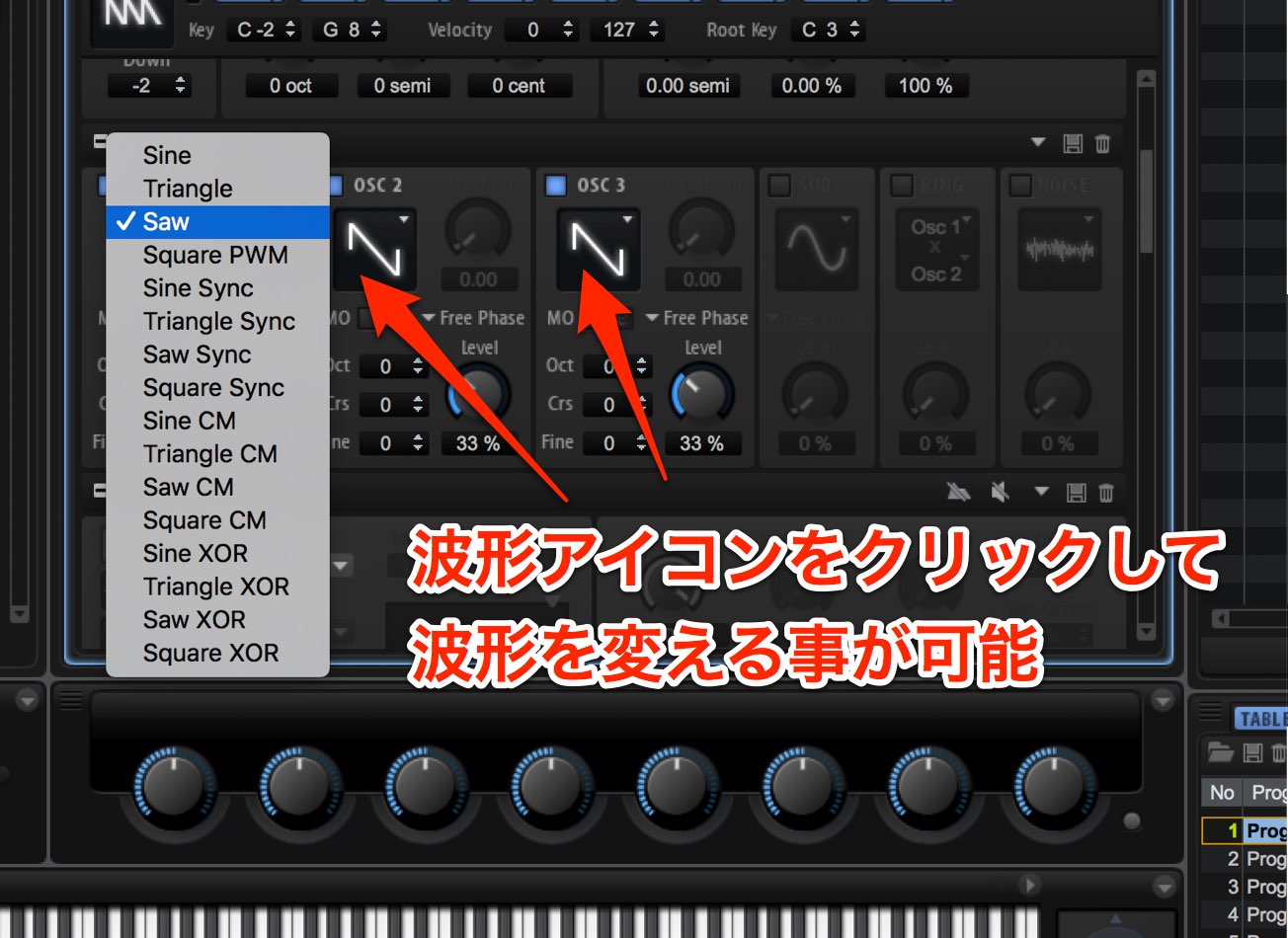The image size is (1288, 938).
Task: Save the oscillator section preset via disk icon
Action: [1073, 144]
